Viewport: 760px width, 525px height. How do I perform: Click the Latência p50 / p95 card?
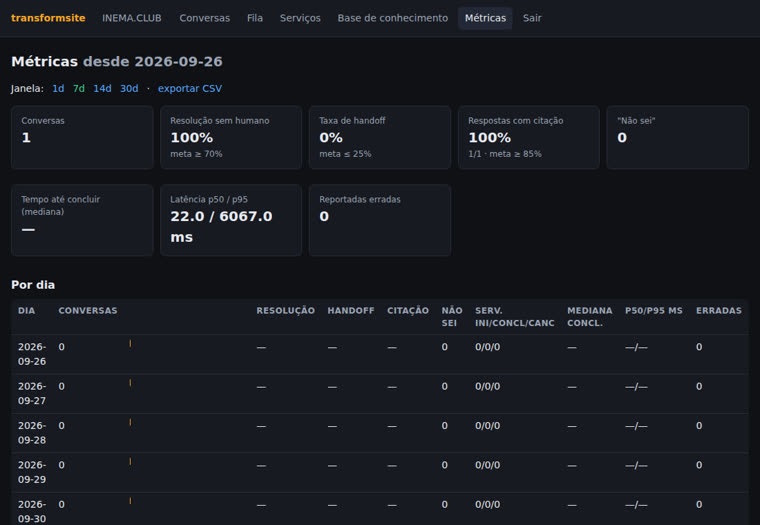(231, 220)
